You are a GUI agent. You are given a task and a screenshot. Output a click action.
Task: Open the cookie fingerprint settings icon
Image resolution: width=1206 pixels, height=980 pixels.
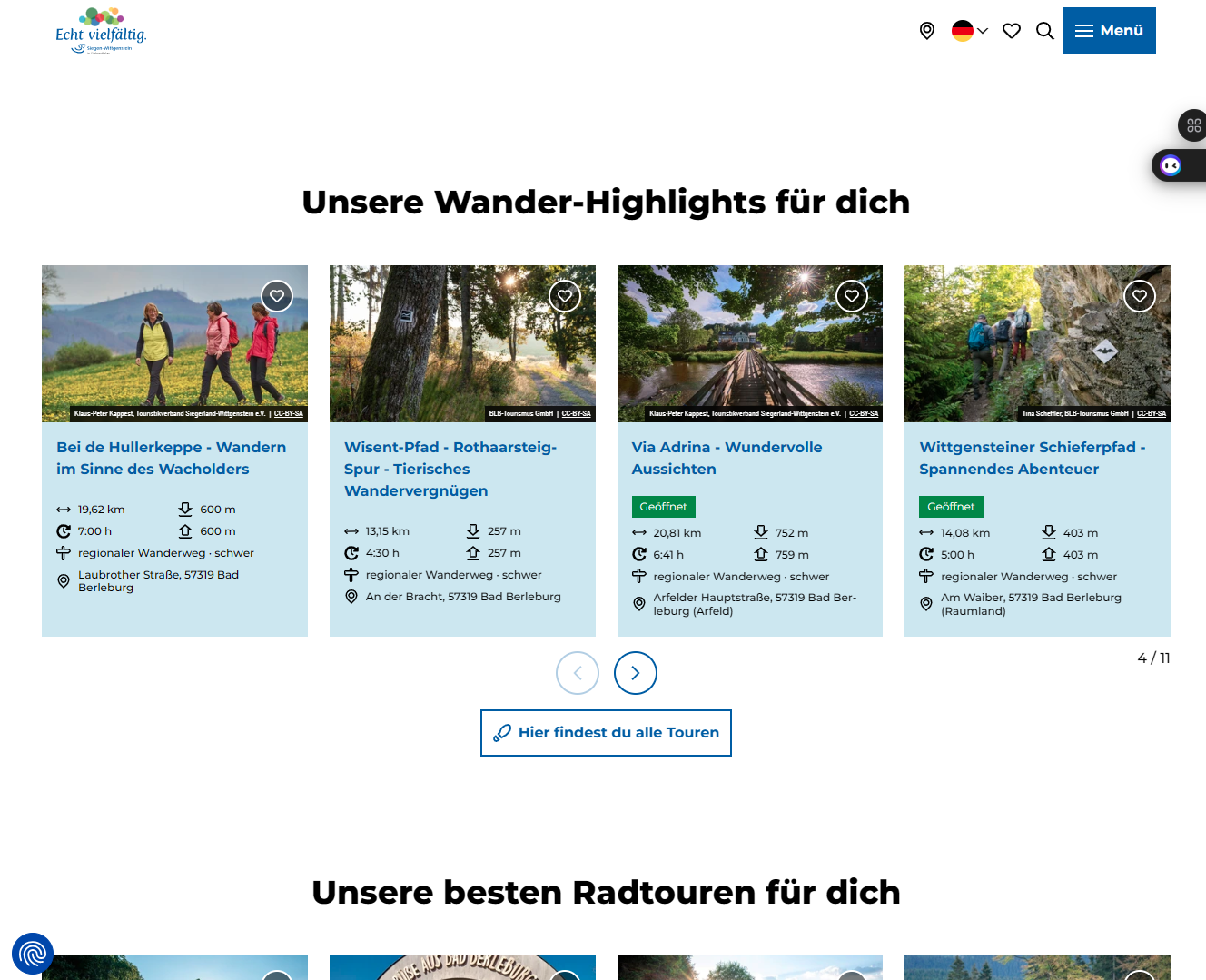tap(33, 954)
